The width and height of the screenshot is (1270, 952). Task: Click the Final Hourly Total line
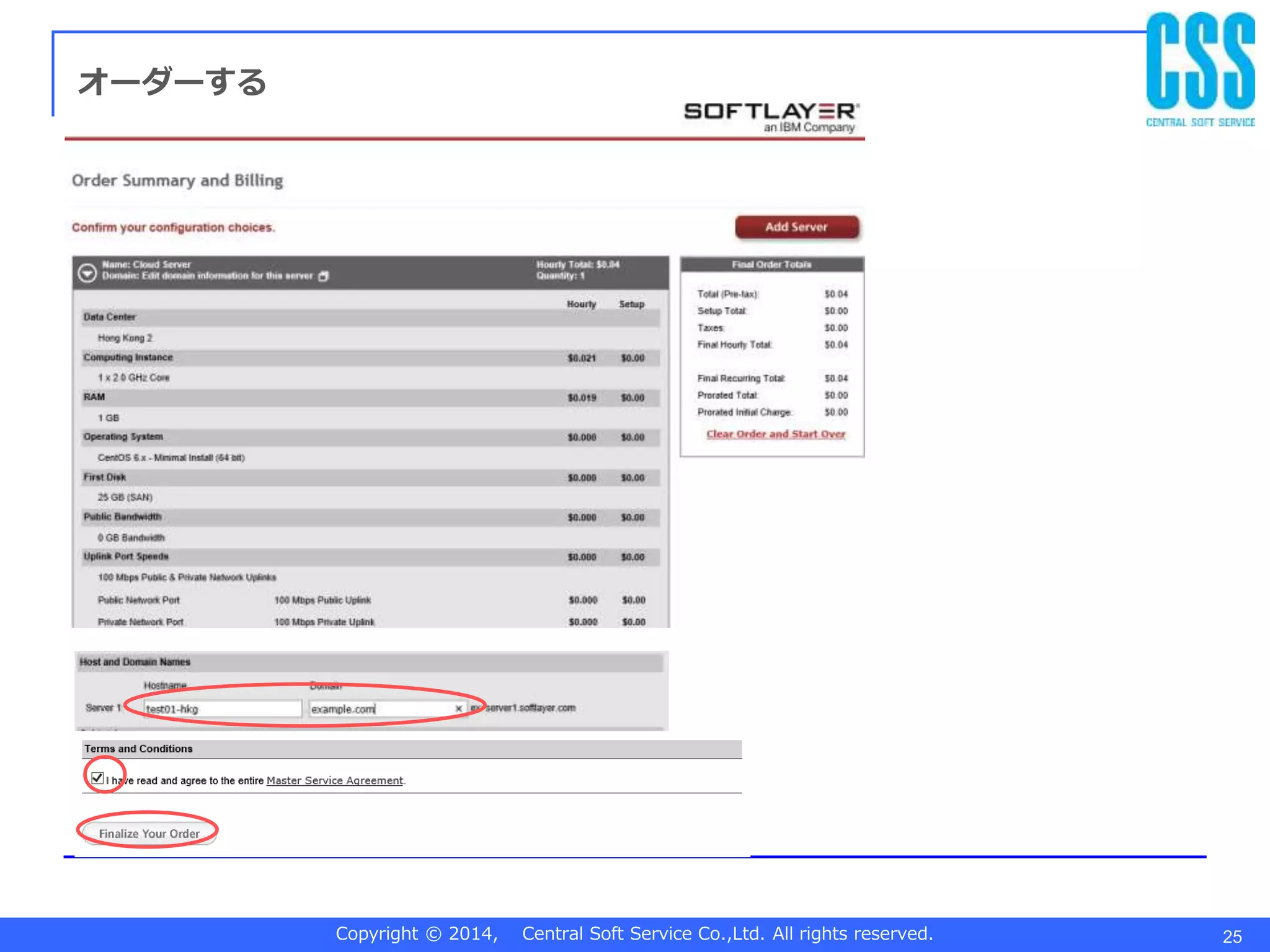[x=772, y=345]
